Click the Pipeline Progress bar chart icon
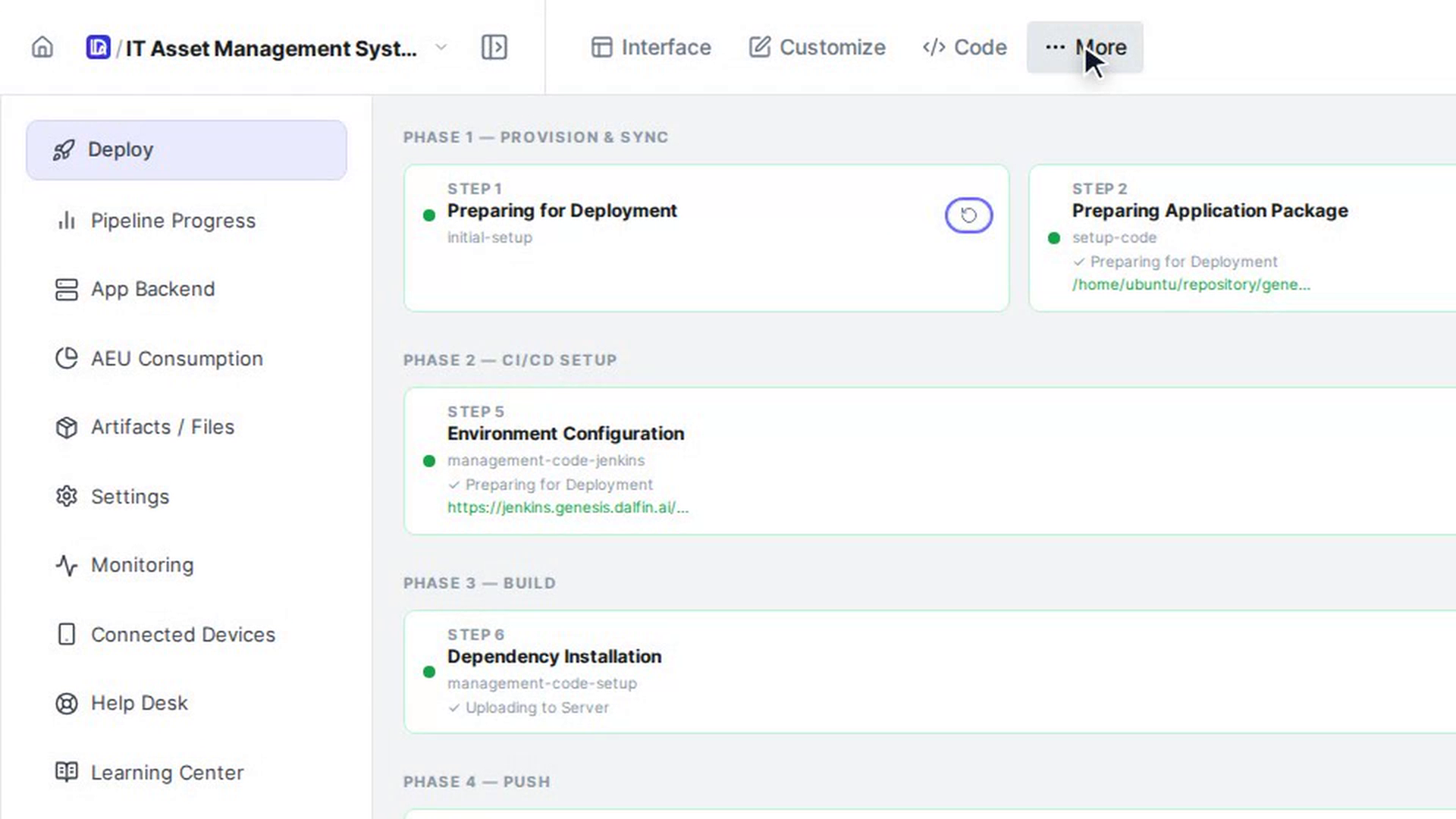 [67, 221]
